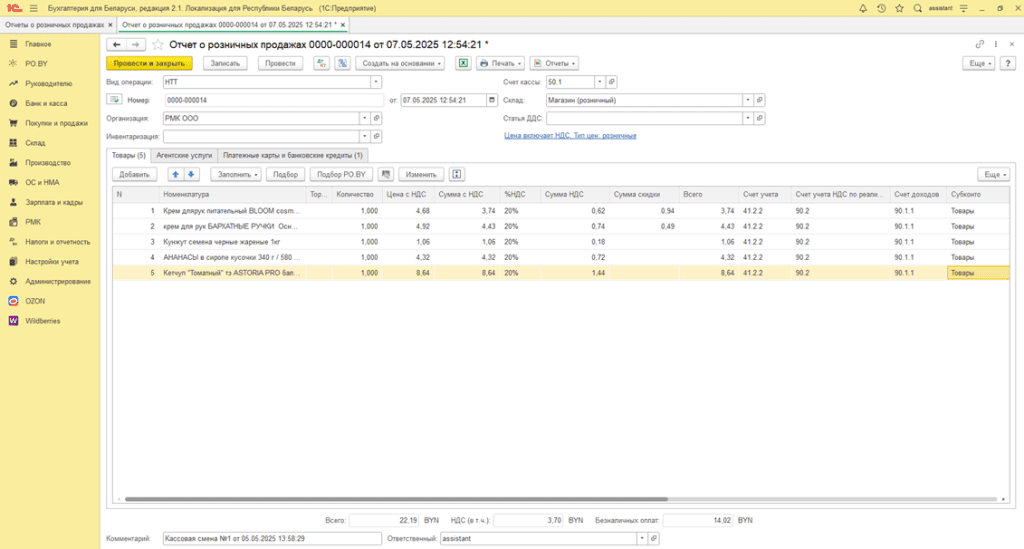
Task: Expand the Инвентаризация dropdown arrow
Action: (364, 136)
